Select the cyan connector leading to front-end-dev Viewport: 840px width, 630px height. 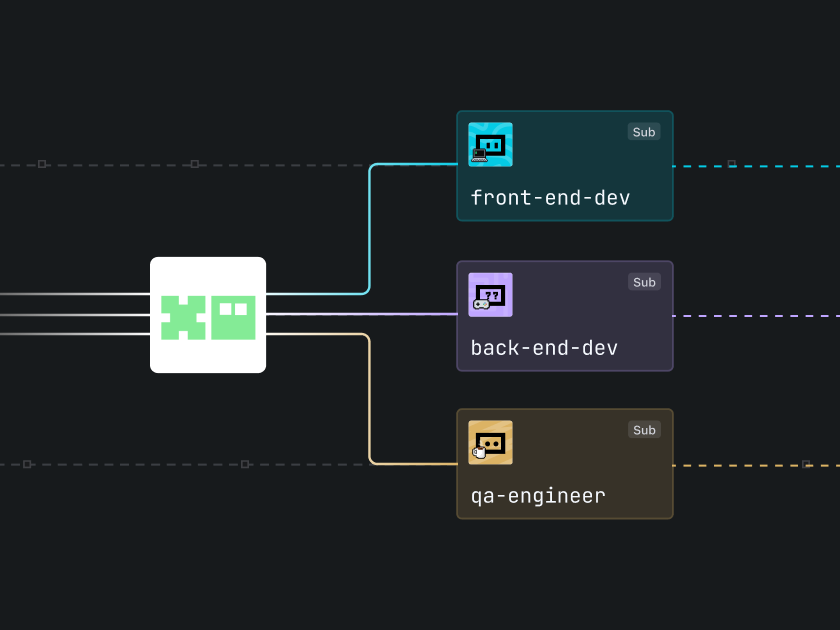point(370,230)
